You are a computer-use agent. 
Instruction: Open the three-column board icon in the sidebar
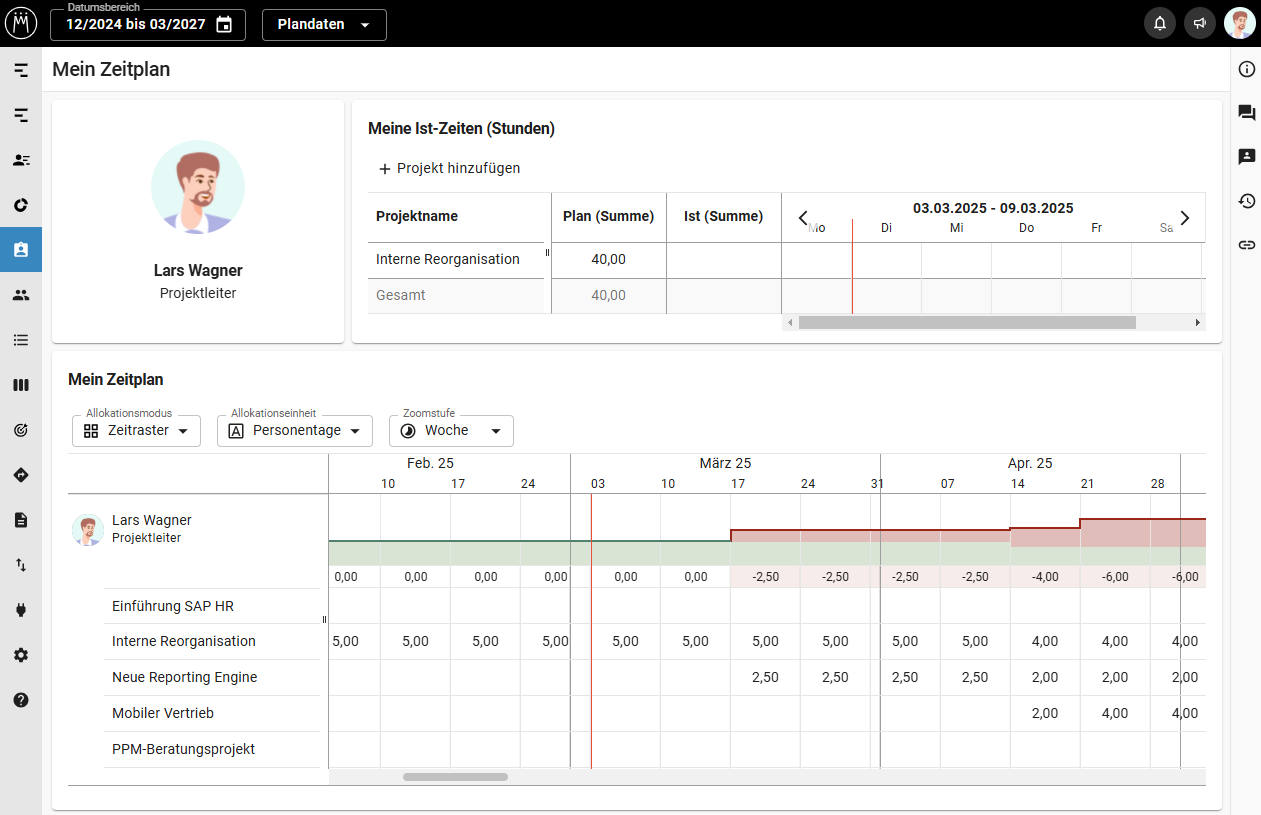(21, 385)
